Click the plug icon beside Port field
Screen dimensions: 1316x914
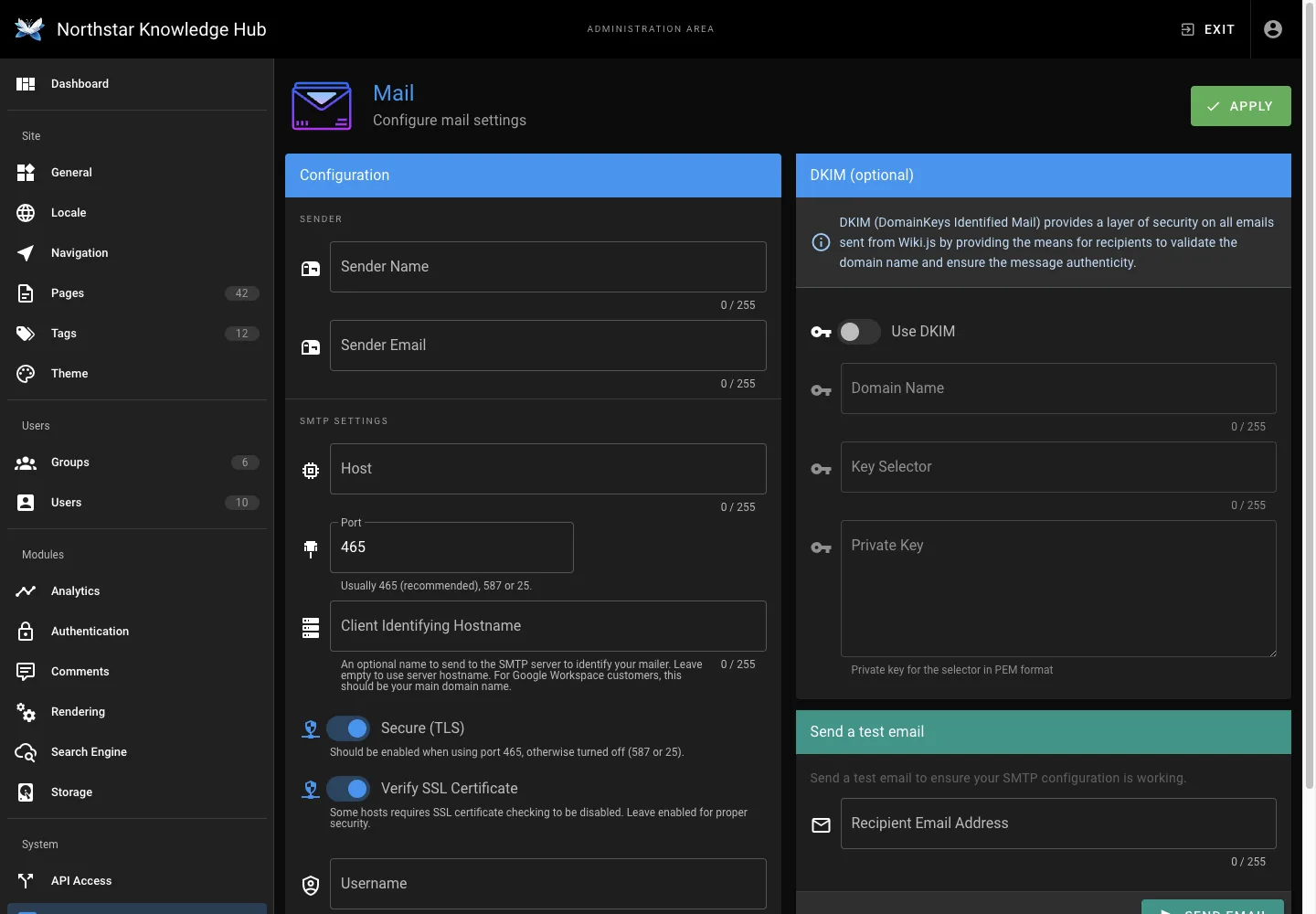click(311, 549)
